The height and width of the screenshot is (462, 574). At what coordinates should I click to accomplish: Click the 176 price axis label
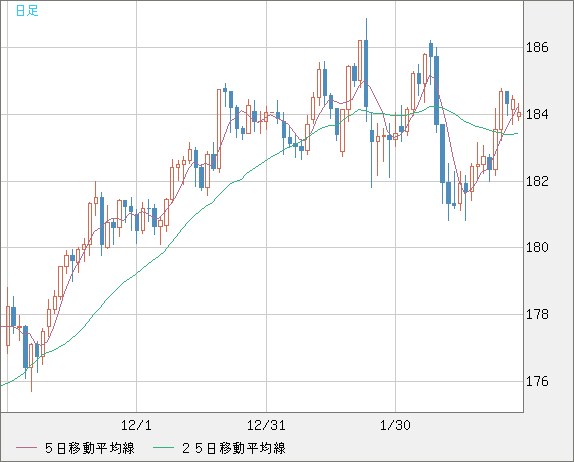pyautogui.click(x=537, y=382)
